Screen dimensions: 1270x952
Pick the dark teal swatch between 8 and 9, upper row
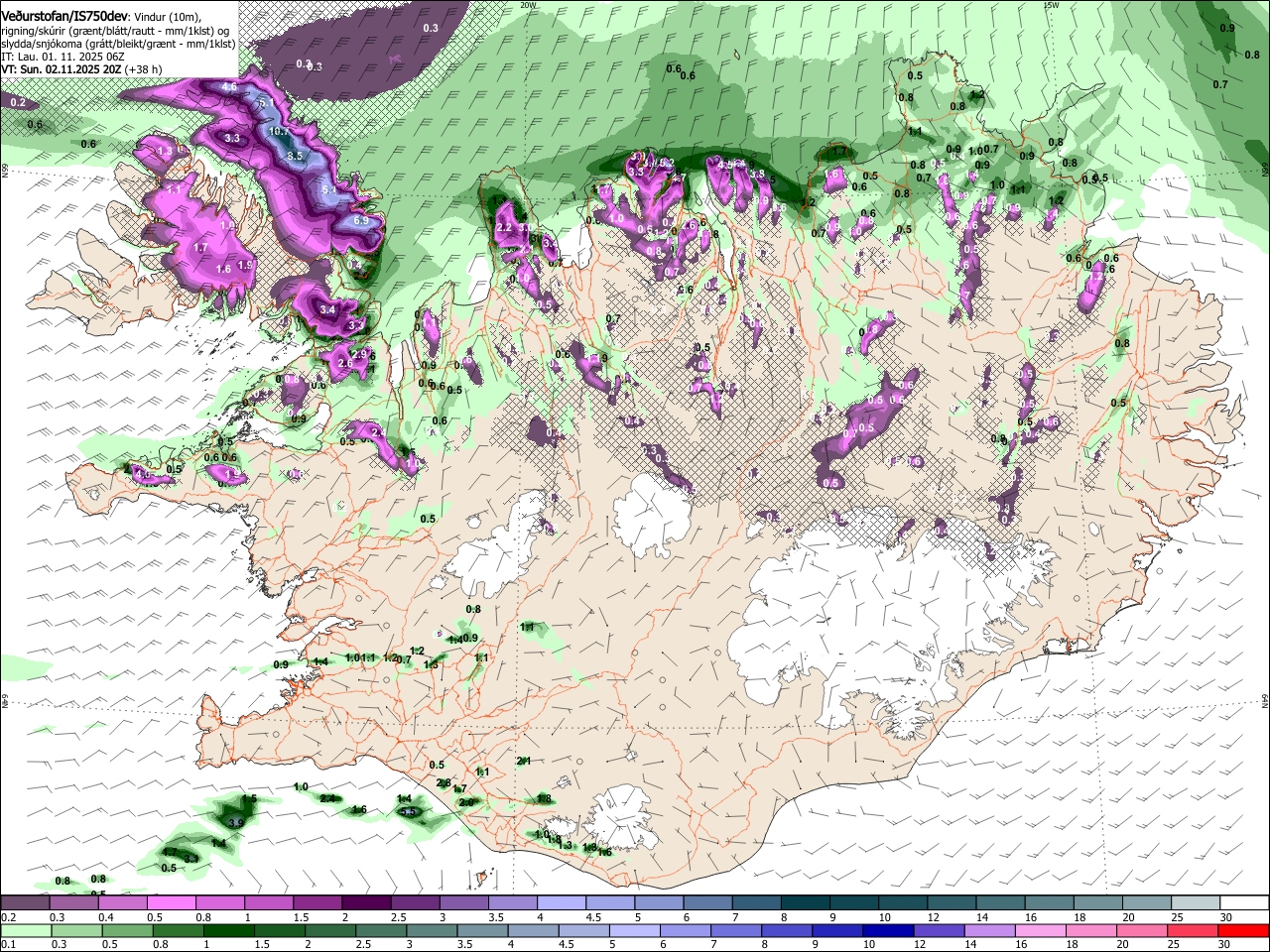click(x=807, y=903)
